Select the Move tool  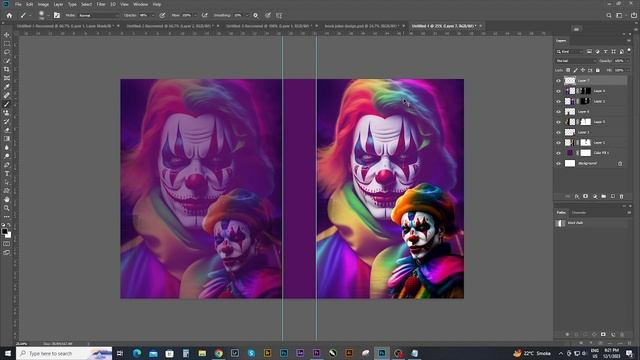click(x=7, y=35)
